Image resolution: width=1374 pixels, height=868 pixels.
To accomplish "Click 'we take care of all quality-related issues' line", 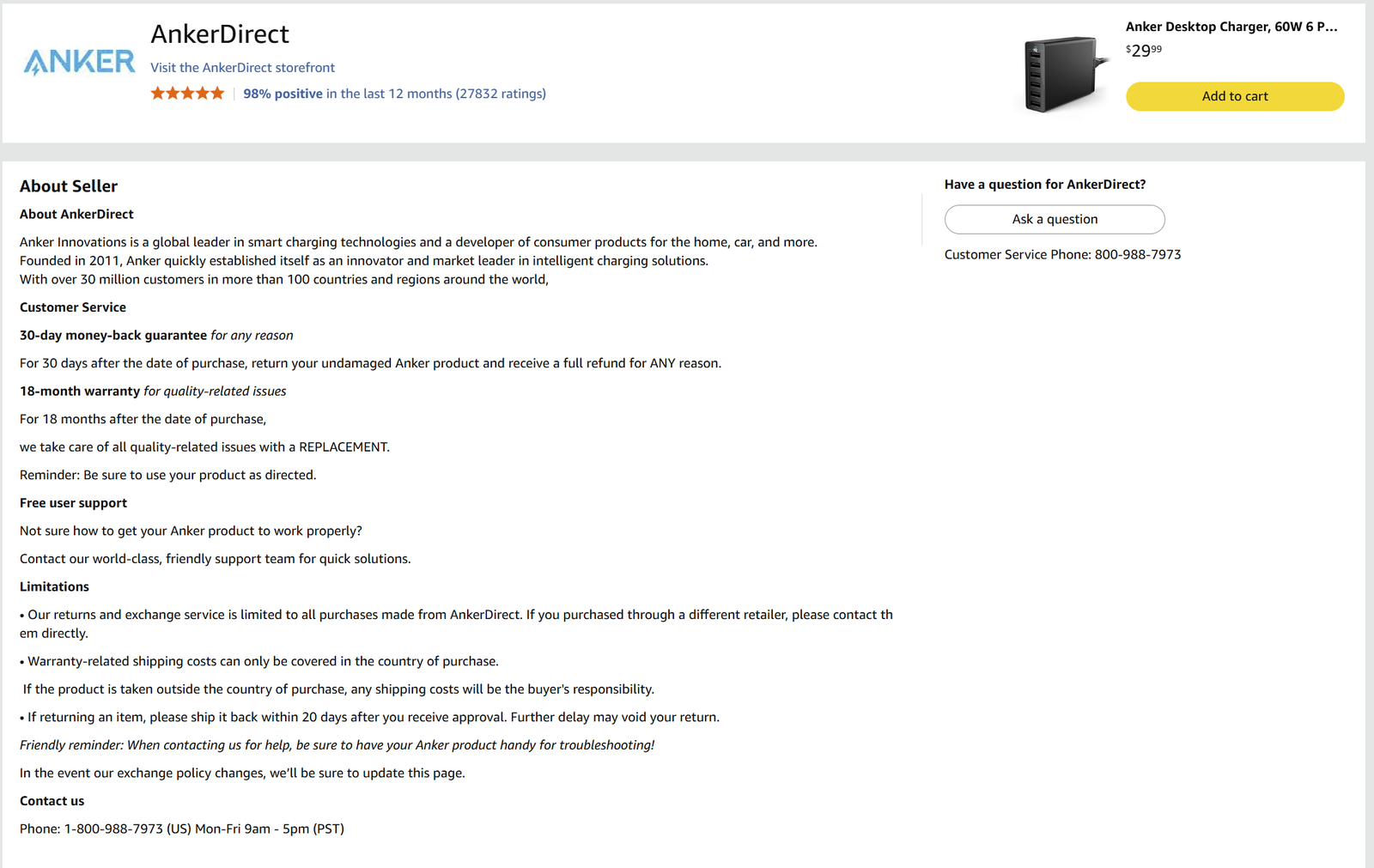I will (204, 446).
